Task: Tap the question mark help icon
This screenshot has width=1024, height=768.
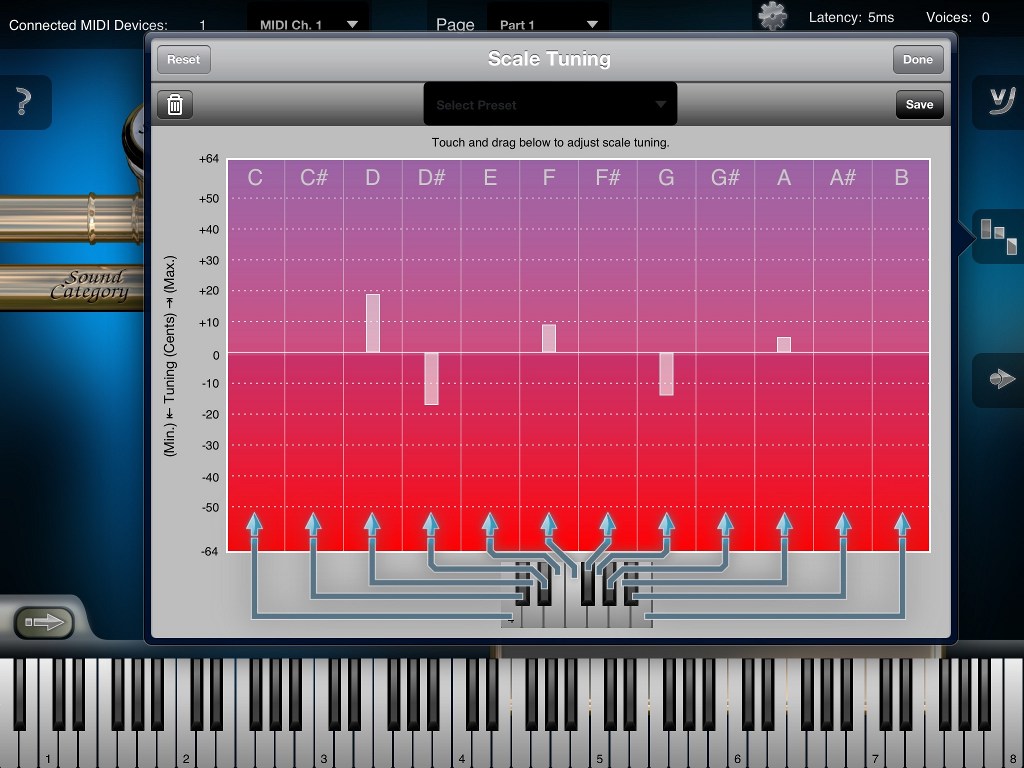Action: point(24,102)
